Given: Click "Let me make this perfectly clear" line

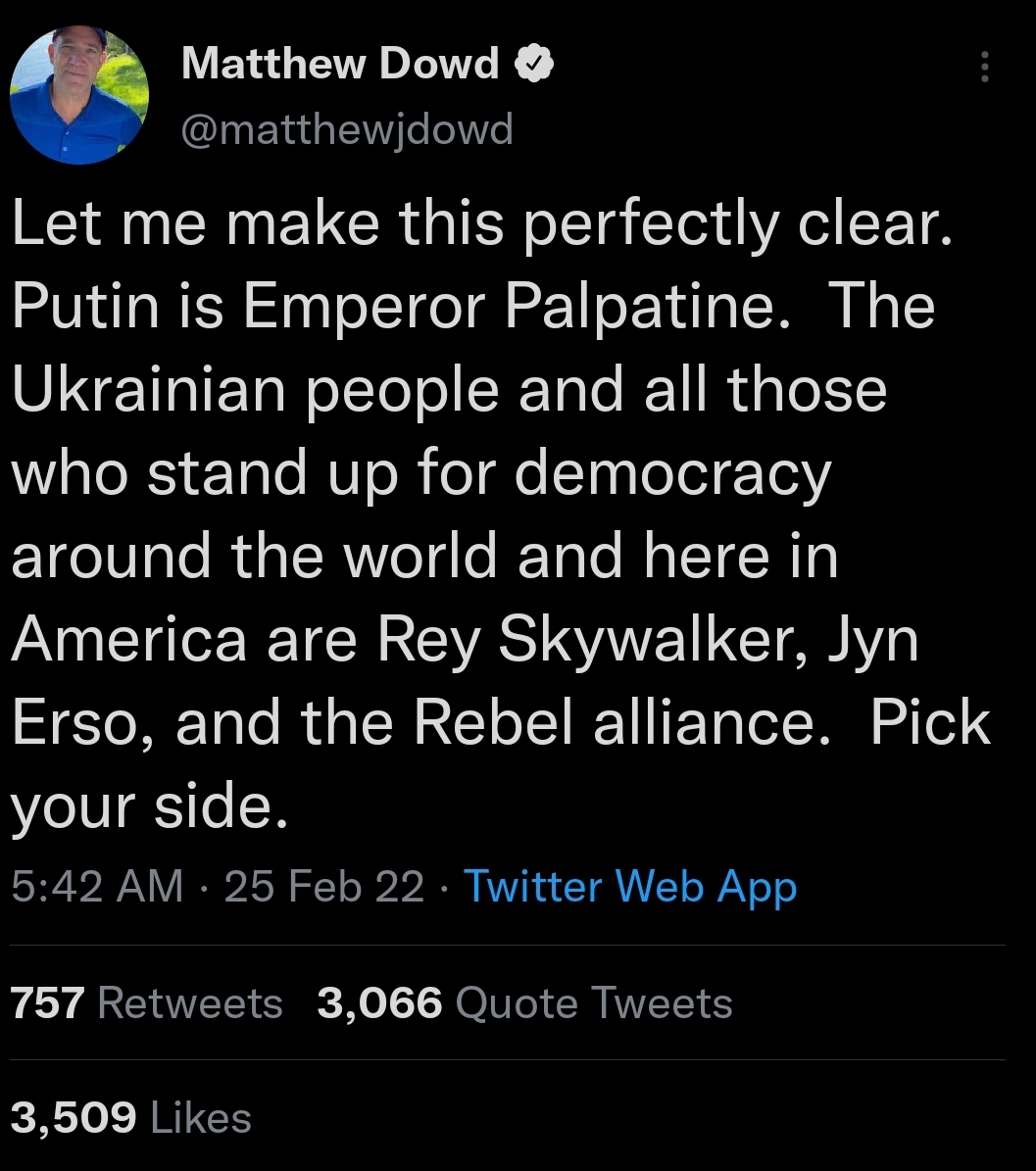Looking at the screenshot, I should pos(480,224).
